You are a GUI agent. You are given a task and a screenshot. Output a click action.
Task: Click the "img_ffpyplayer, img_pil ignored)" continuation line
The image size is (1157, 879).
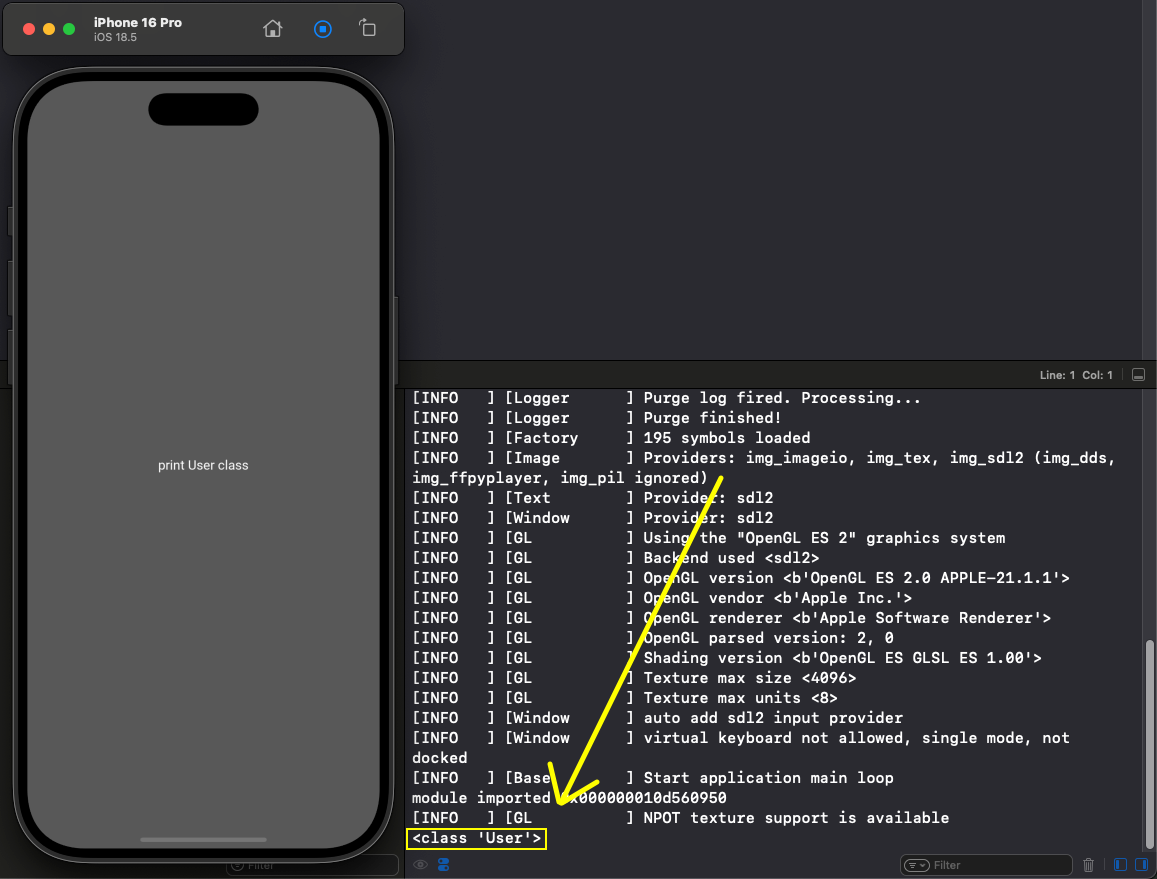pyautogui.click(x=560, y=478)
